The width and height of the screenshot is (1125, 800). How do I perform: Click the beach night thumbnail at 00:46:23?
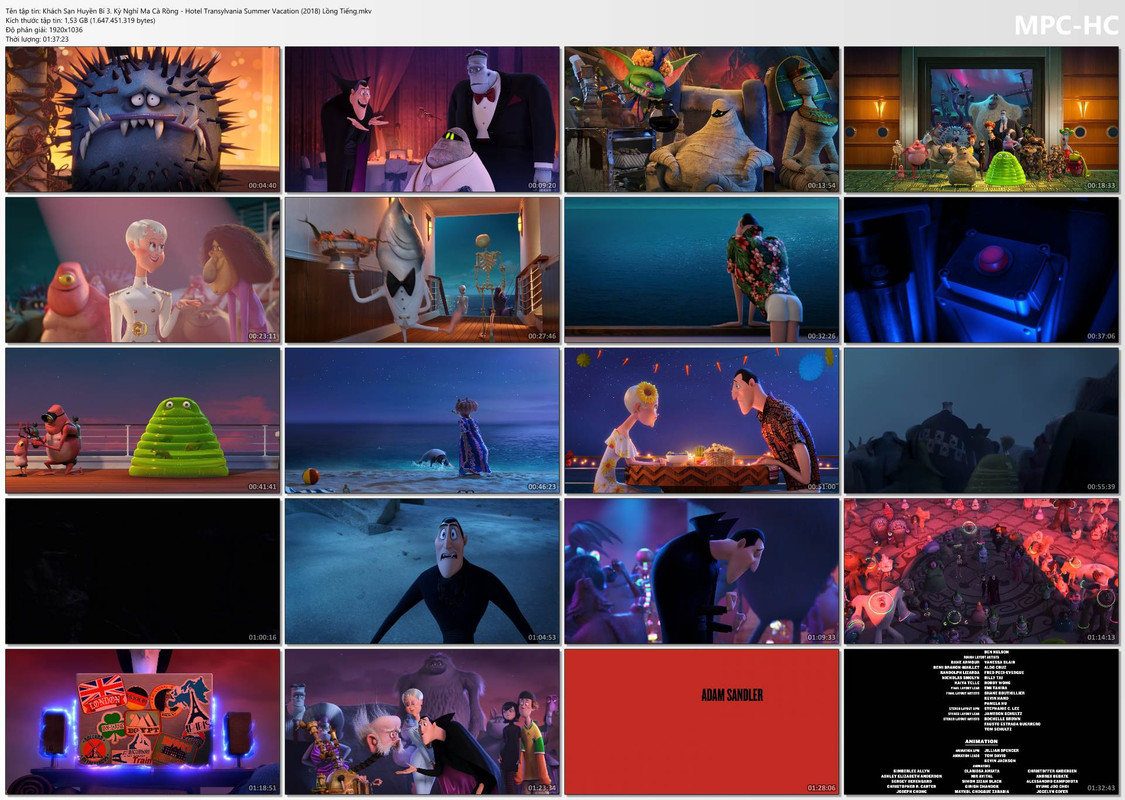coord(422,420)
